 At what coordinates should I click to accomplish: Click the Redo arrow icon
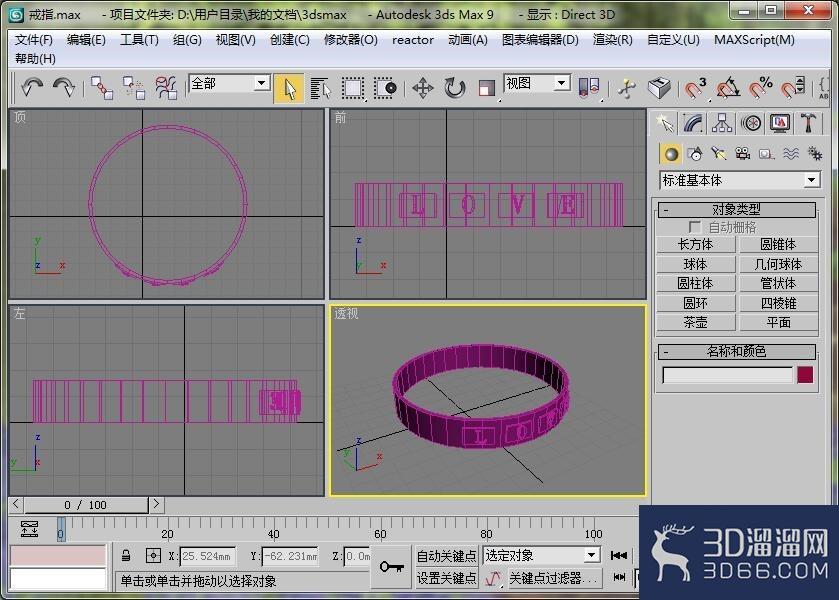click(64, 87)
